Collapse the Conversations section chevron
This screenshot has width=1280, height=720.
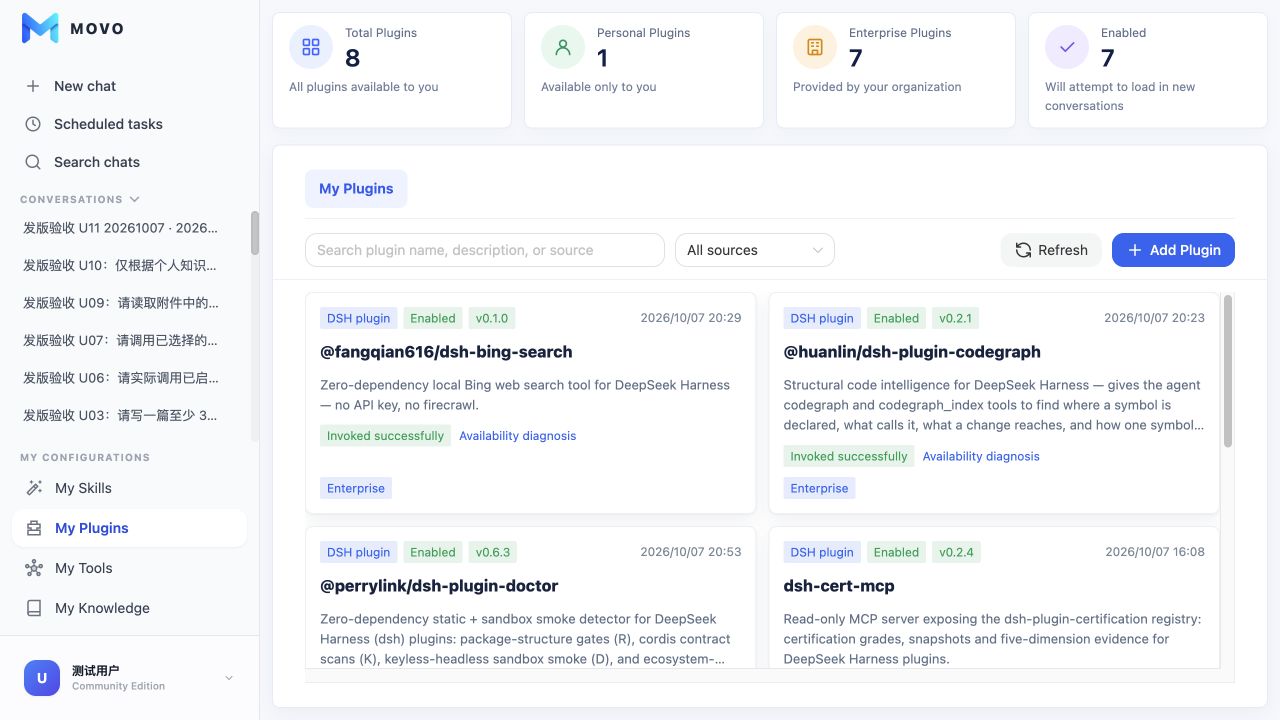coord(135,199)
